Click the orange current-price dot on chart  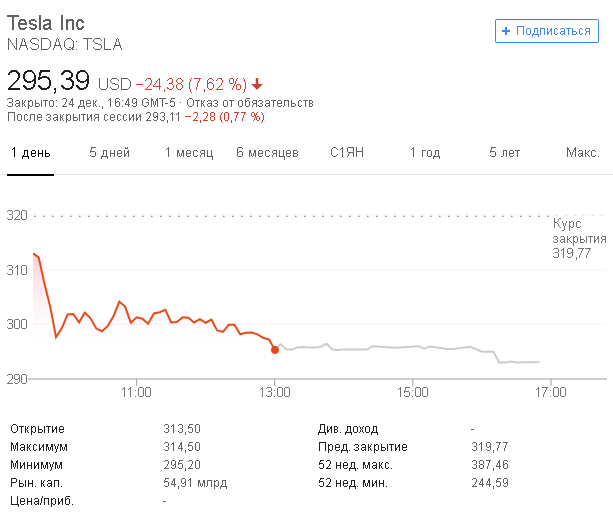click(x=275, y=349)
